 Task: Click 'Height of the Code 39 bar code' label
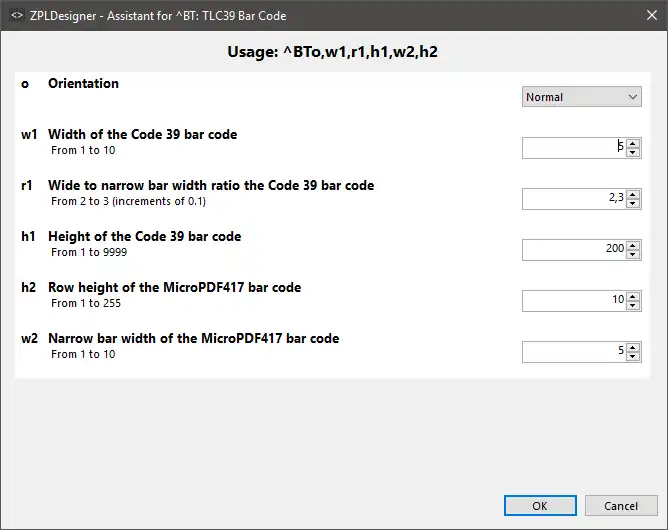coord(144,236)
